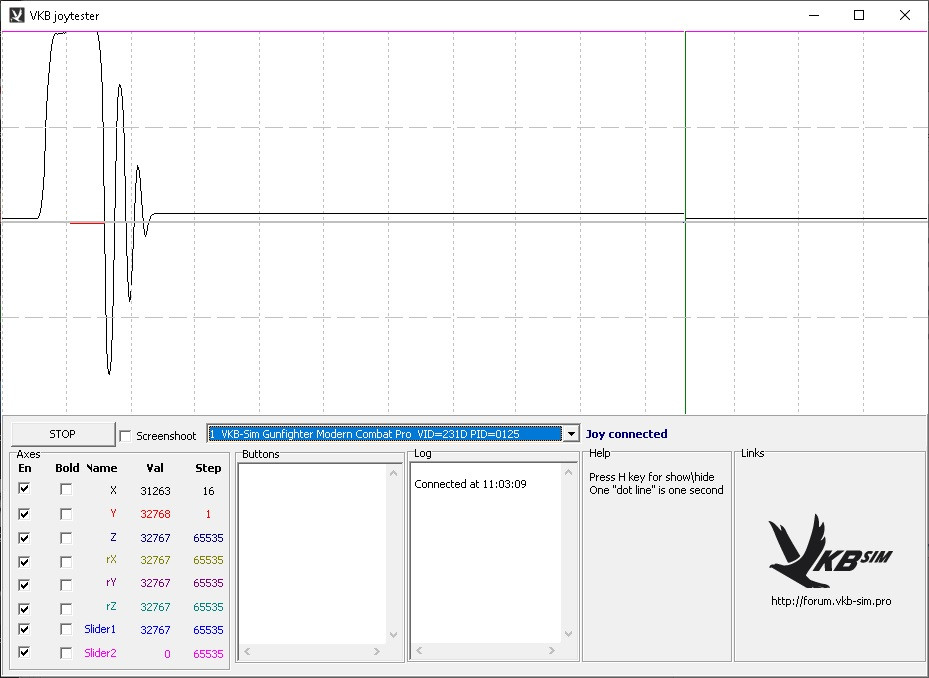Image resolution: width=929 pixels, height=678 pixels.
Task: Toggle Bold for the rX axis
Action: point(66,561)
